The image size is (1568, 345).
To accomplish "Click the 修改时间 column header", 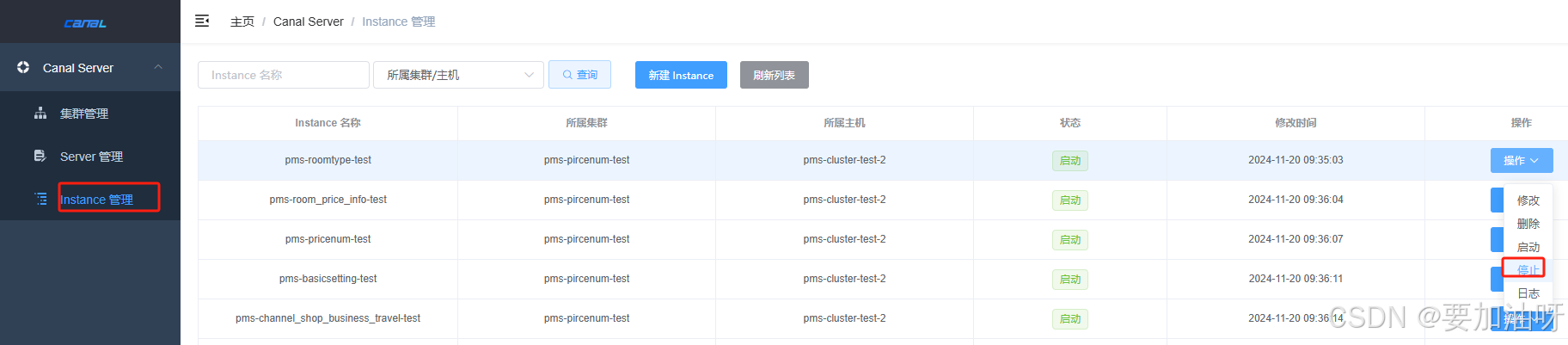I will 1295,123.
